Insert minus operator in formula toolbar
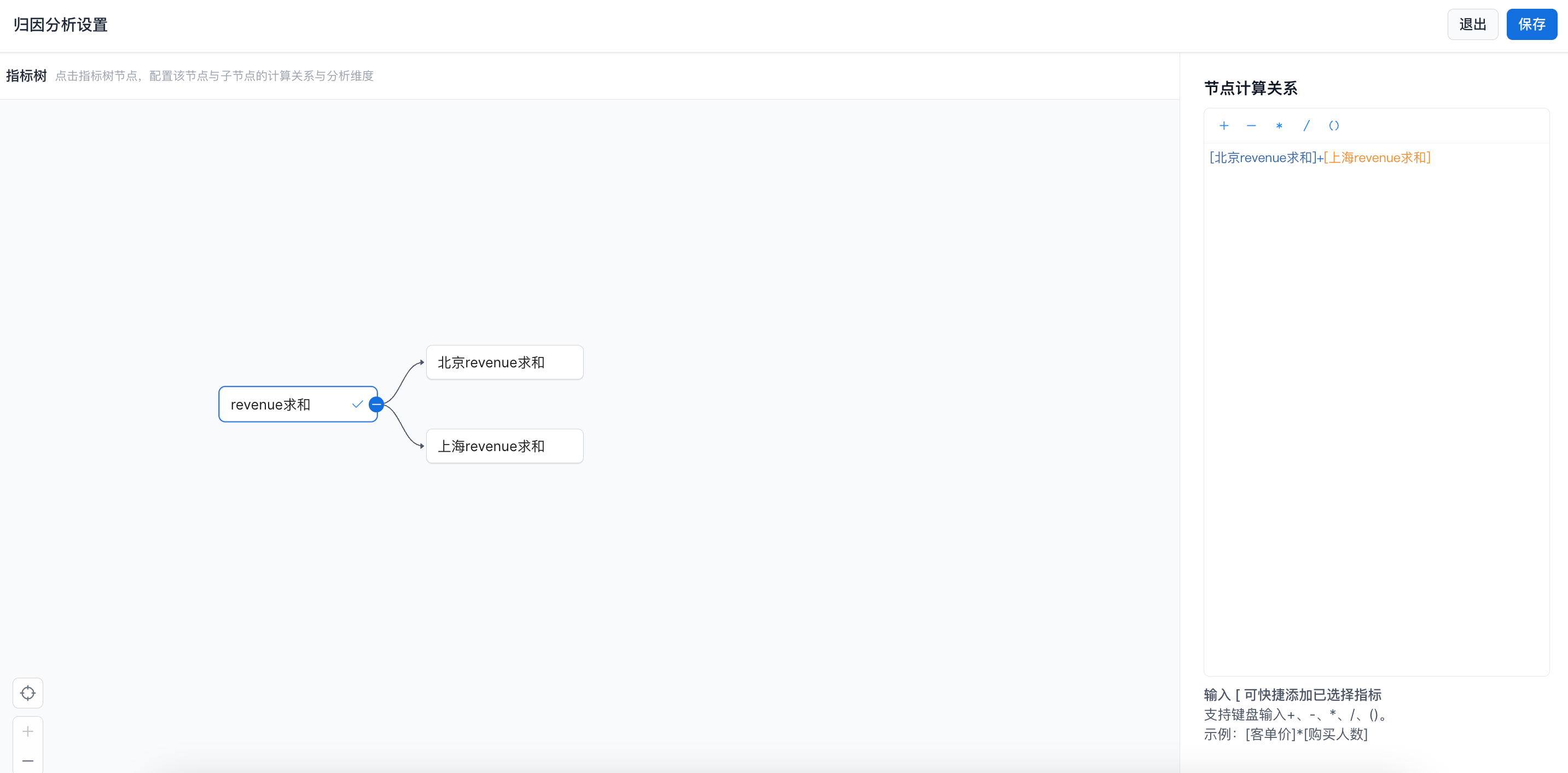 1251,125
